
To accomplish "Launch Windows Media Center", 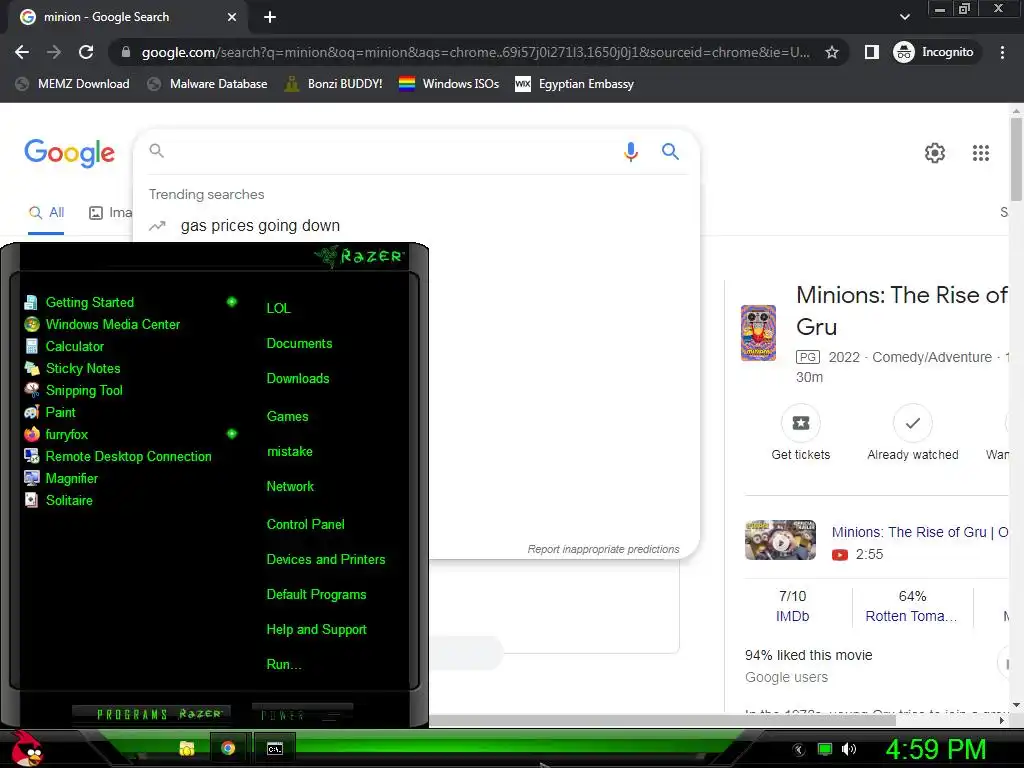I will click(102, 325).
